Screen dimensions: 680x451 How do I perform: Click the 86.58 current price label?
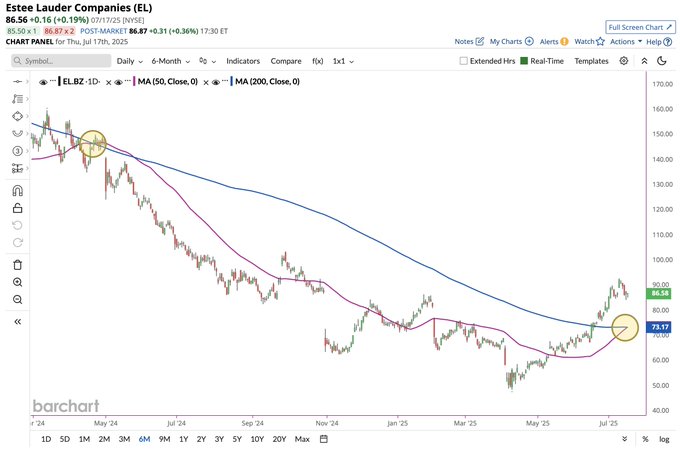pyautogui.click(x=659, y=294)
